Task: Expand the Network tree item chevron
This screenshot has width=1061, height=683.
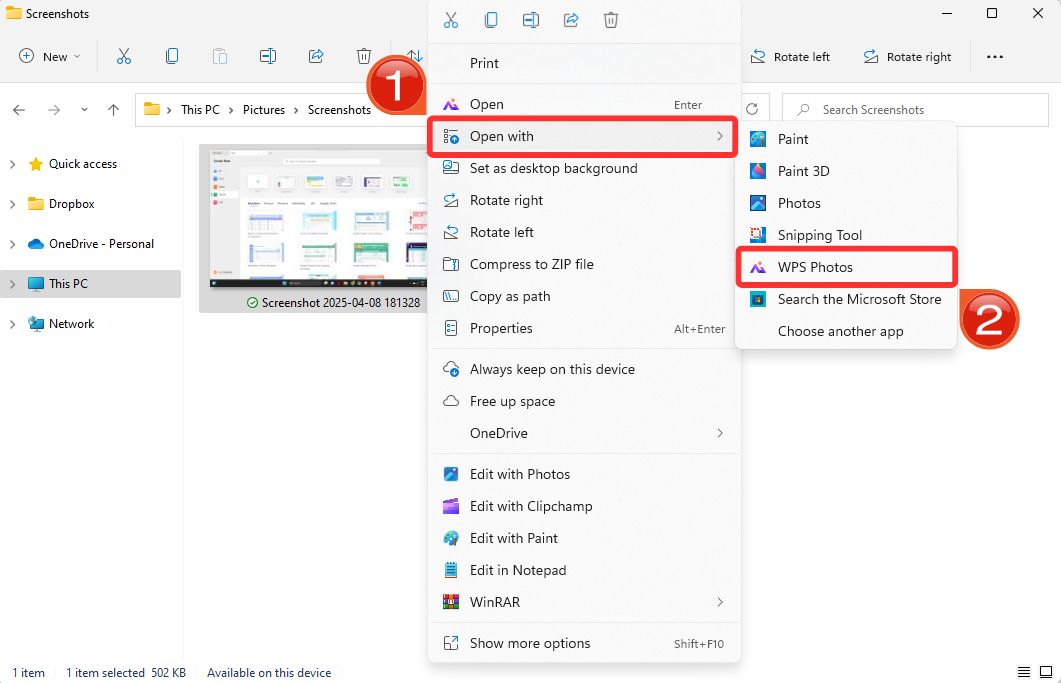Action: 10,323
